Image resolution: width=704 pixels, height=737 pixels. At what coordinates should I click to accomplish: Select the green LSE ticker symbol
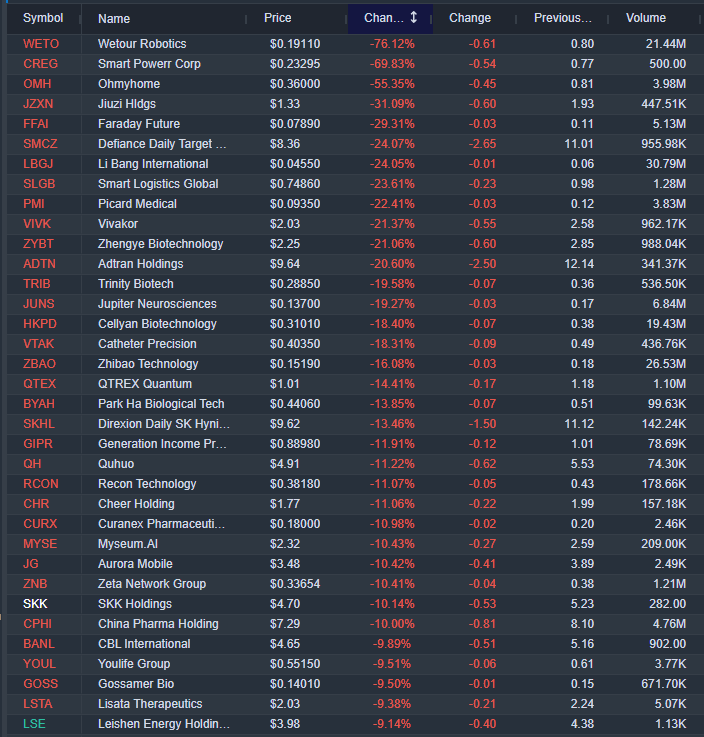point(34,724)
